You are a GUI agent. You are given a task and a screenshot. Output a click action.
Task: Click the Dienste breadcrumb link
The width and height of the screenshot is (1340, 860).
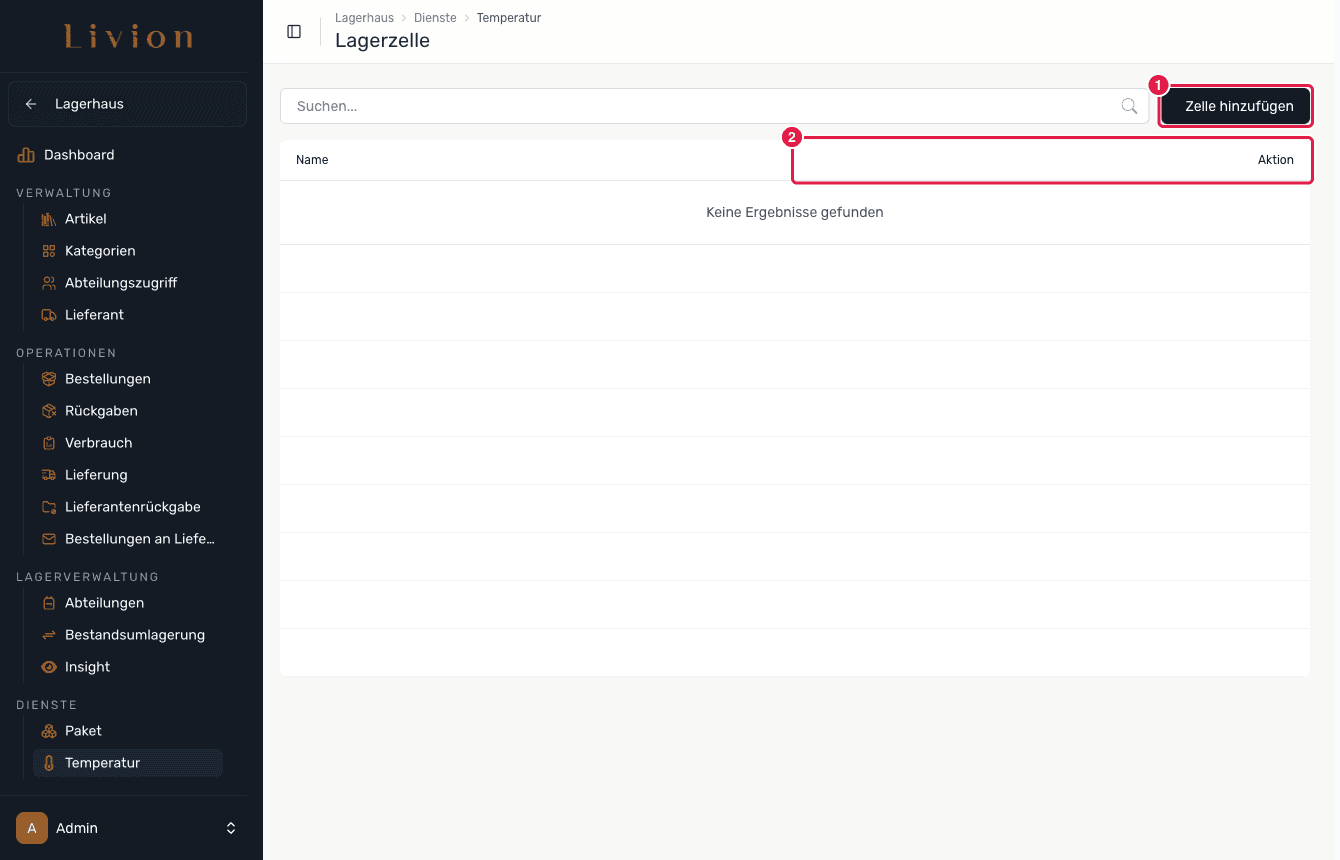(435, 18)
